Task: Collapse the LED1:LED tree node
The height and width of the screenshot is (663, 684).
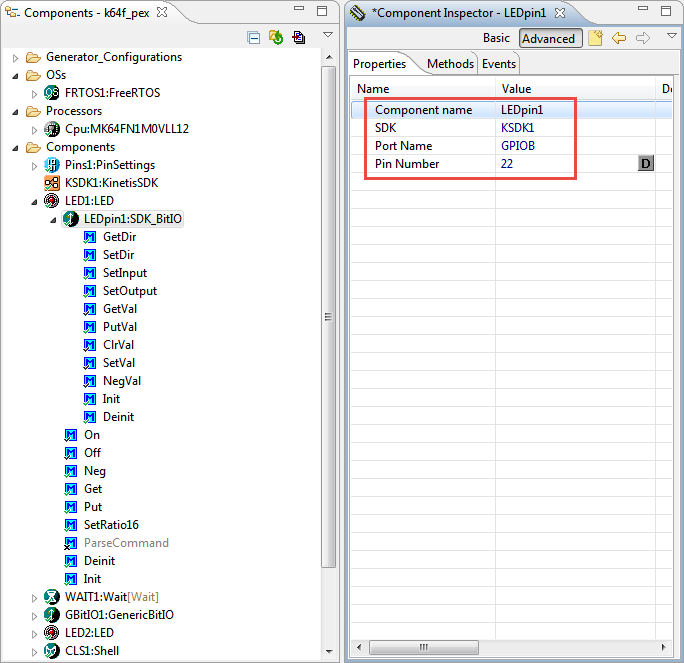Action: [x=35, y=201]
